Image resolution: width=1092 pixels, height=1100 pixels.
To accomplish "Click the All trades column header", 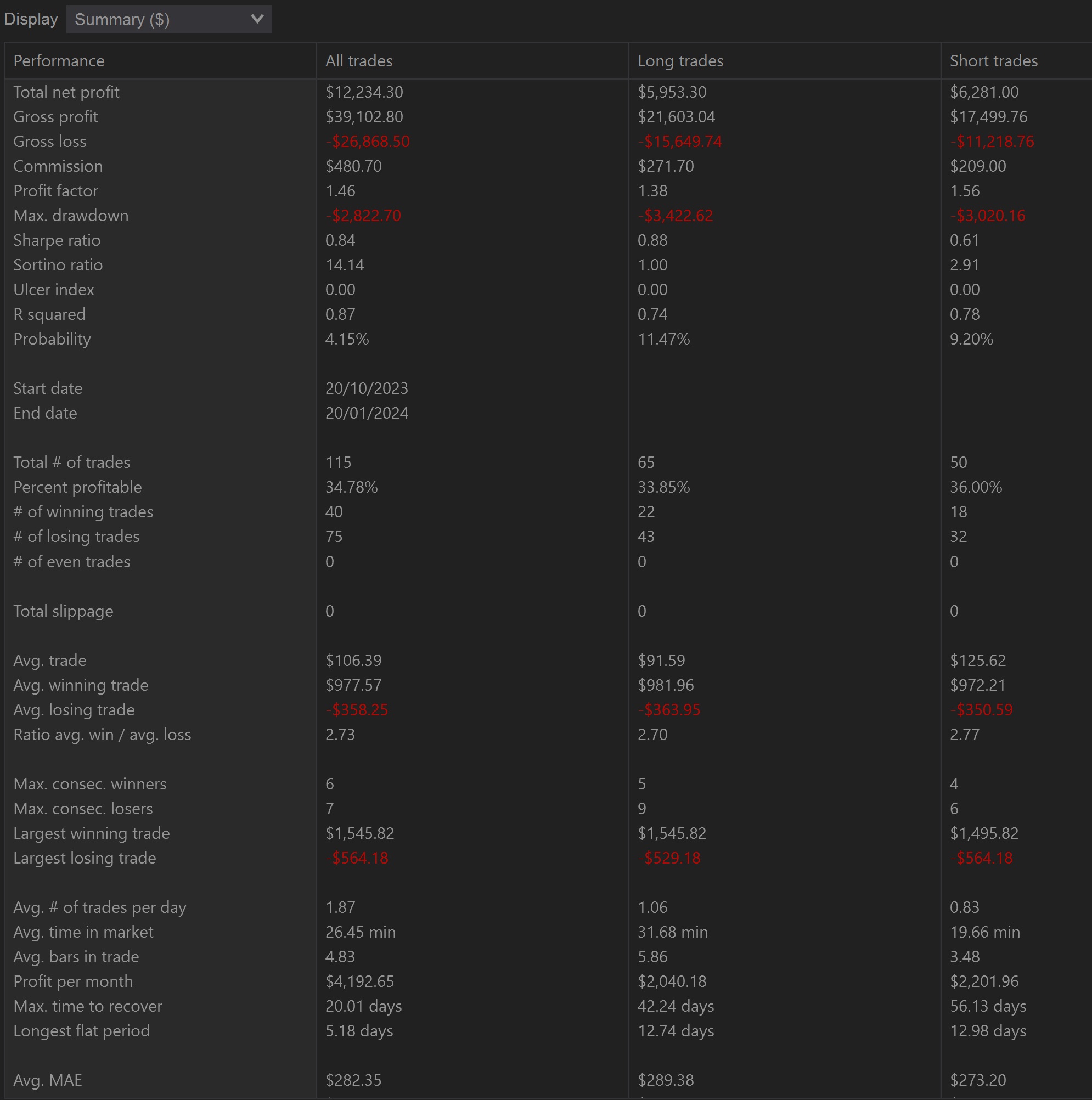I will pos(359,61).
